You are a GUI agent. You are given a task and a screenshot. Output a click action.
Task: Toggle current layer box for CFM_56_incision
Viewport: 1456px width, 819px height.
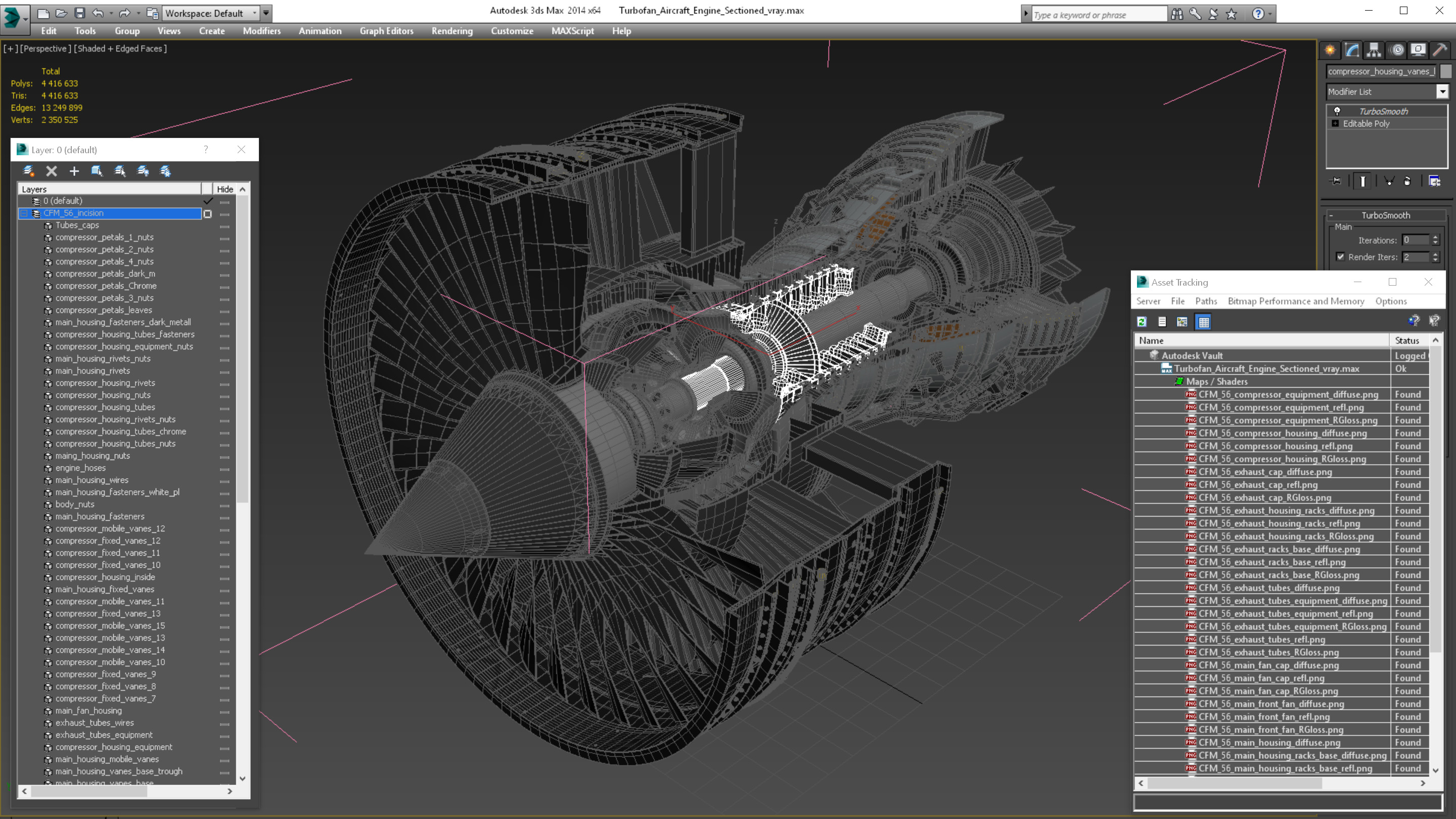click(x=207, y=214)
